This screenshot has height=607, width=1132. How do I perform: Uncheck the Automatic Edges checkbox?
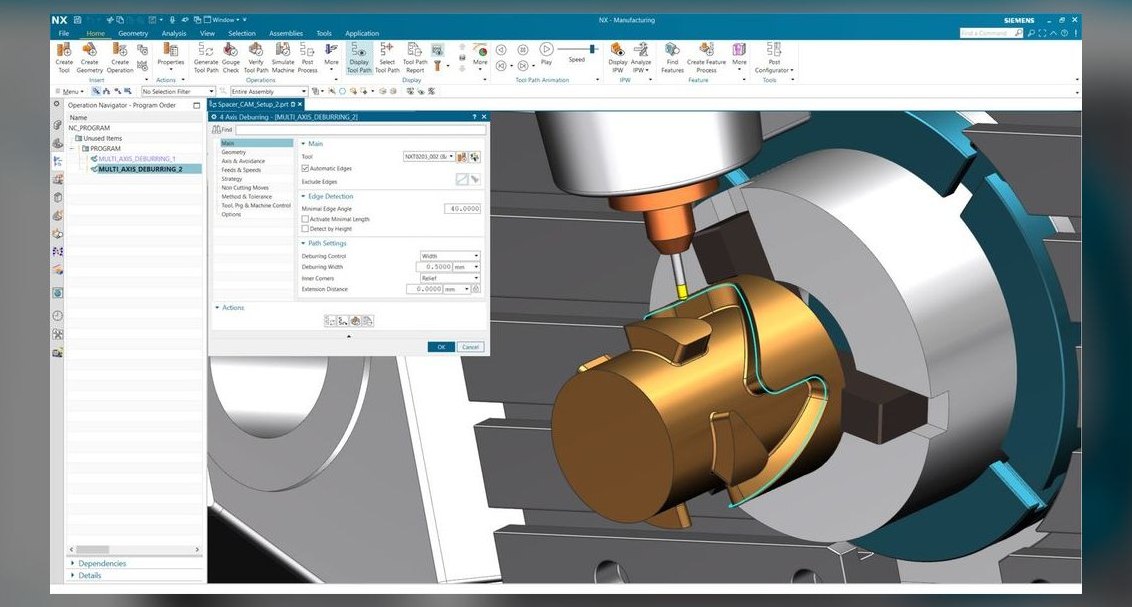click(305, 168)
